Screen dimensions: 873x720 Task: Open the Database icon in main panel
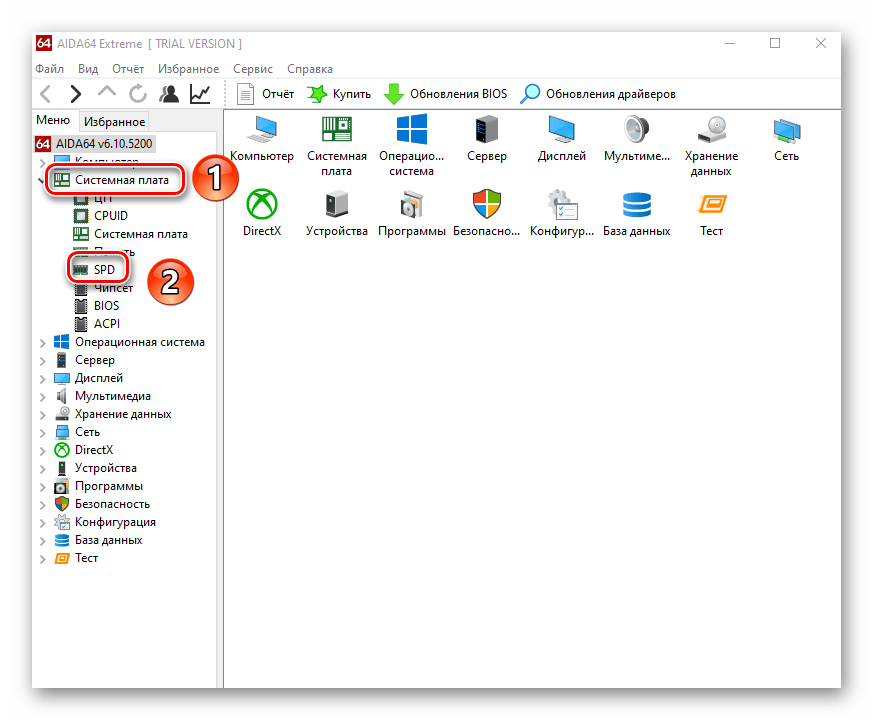click(x=636, y=205)
